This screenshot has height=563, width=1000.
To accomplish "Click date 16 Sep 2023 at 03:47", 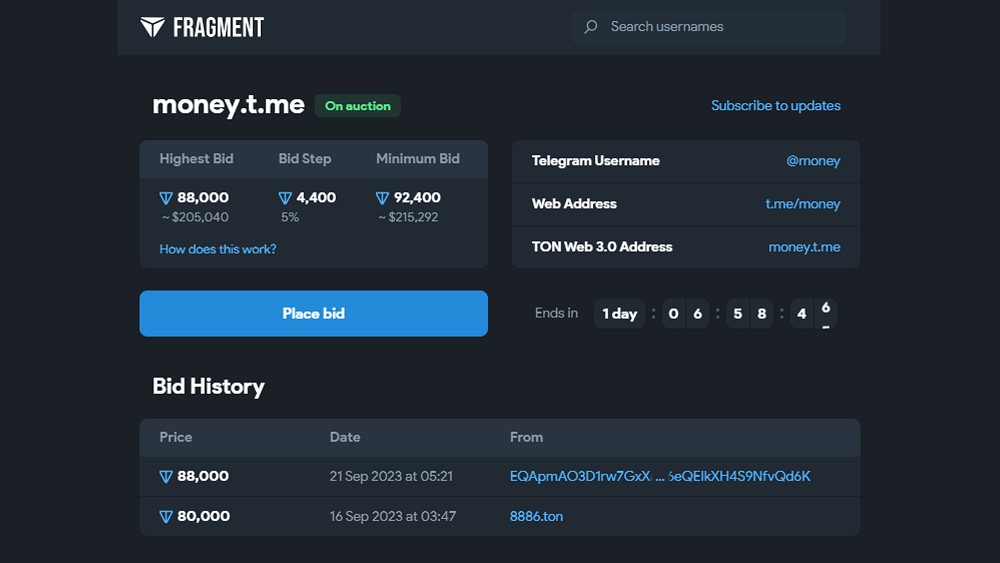I will 393,516.
